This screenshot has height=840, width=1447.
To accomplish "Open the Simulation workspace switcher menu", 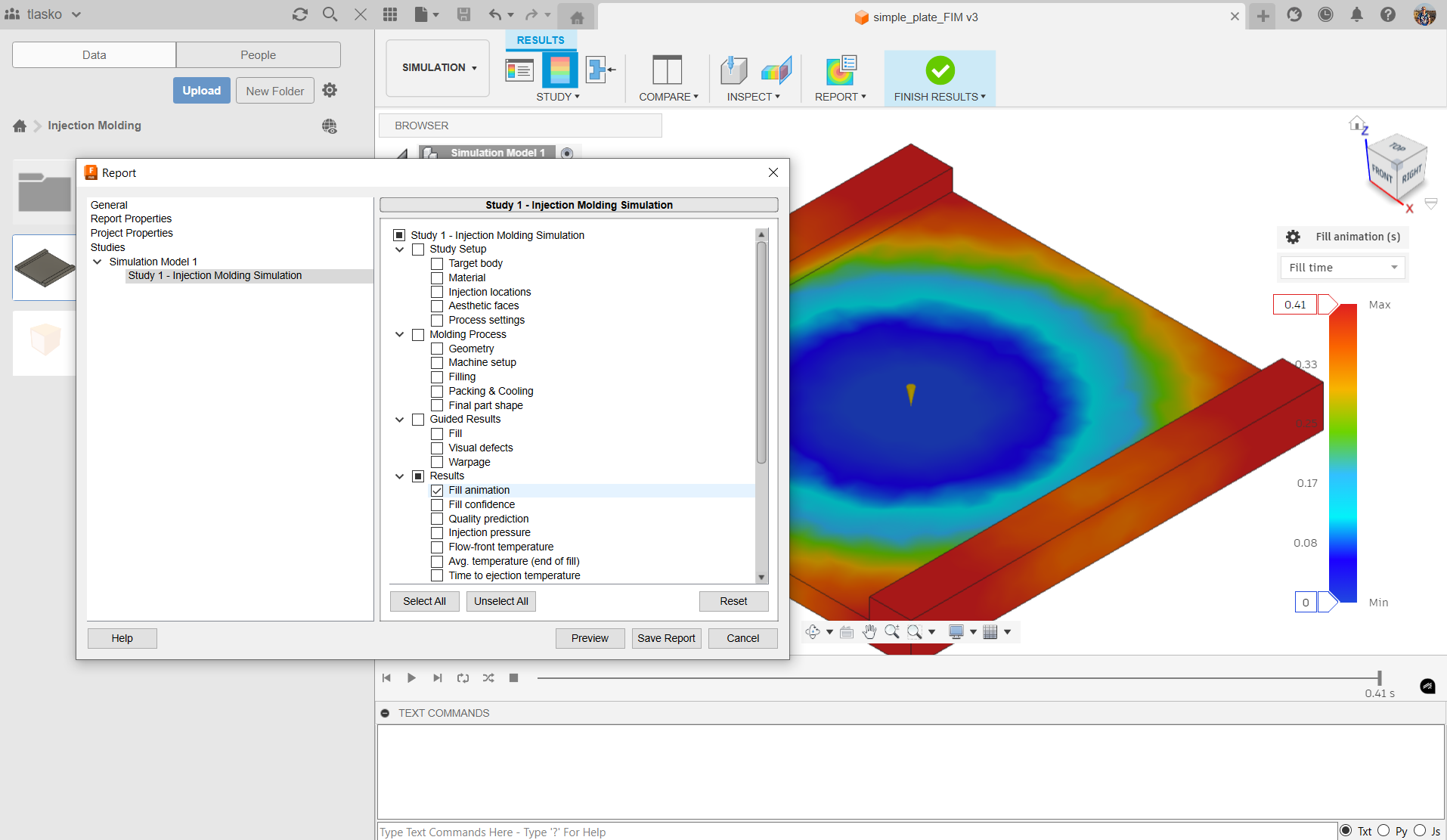I will tap(437, 67).
